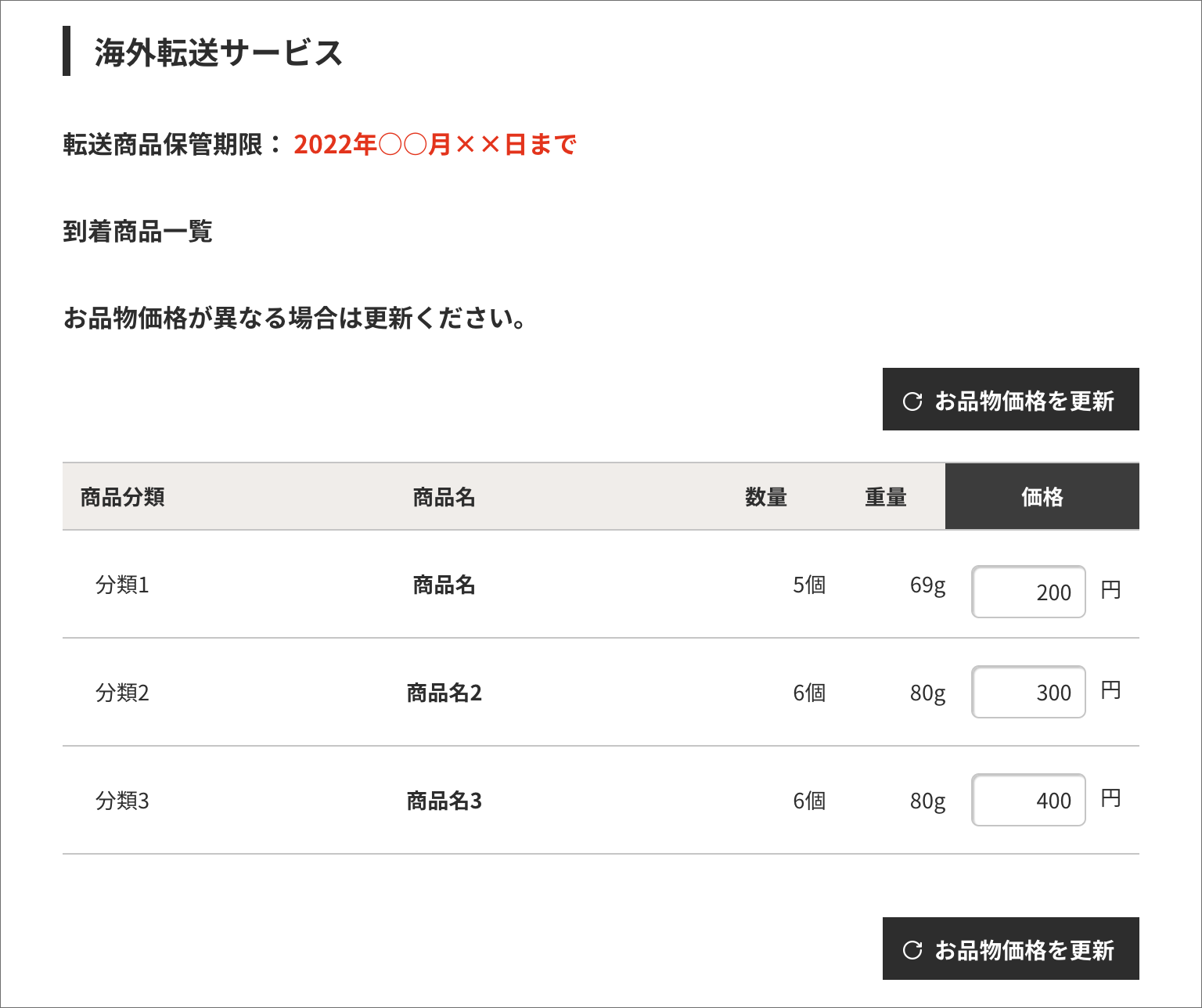Click refresh icon in bottom update button
This screenshot has height=1008, width=1202.
pyautogui.click(x=912, y=950)
